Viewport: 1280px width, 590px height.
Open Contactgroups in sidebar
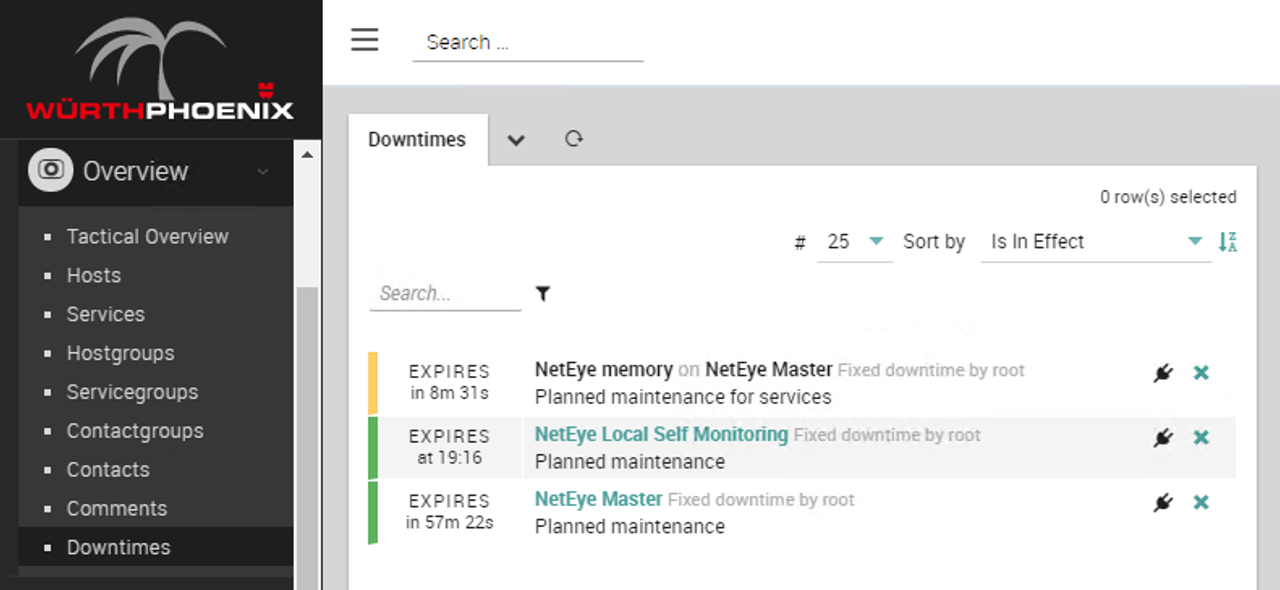[x=135, y=431]
